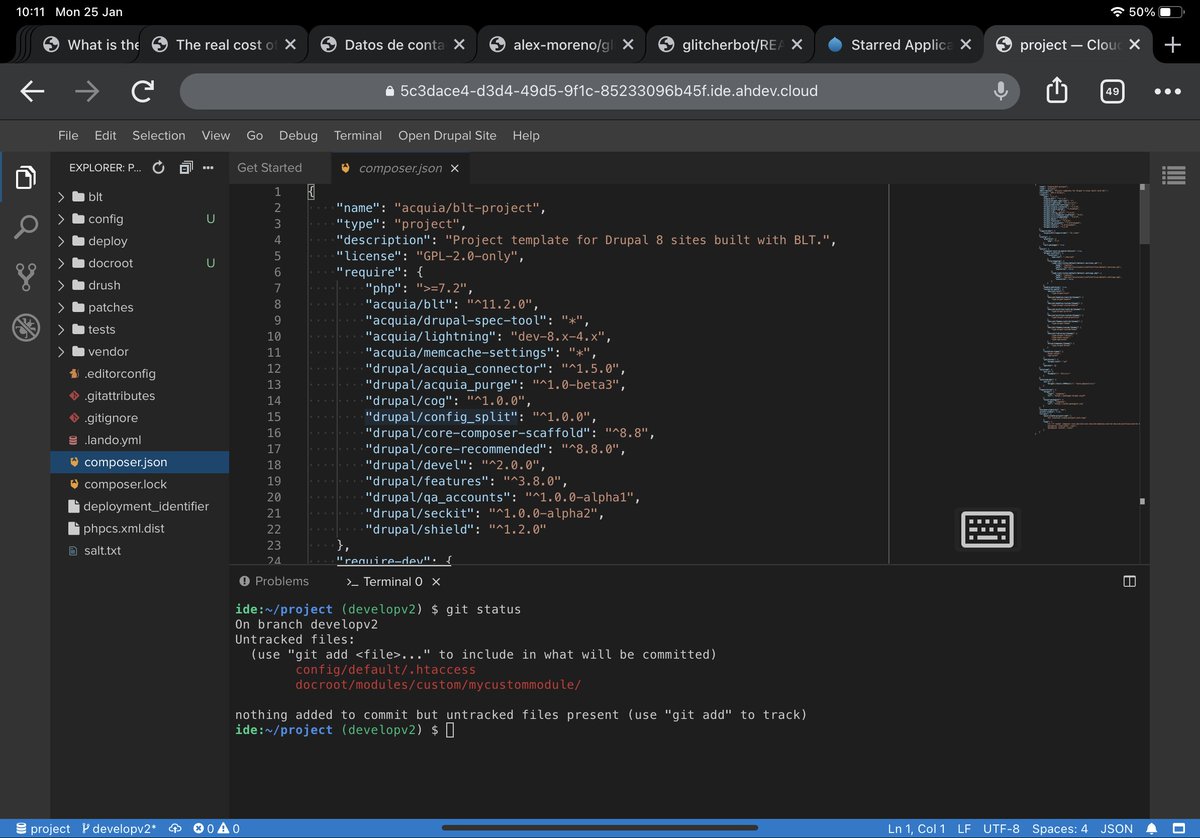Open the Help menu
This screenshot has width=1200, height=838.
tap(526, 135)
